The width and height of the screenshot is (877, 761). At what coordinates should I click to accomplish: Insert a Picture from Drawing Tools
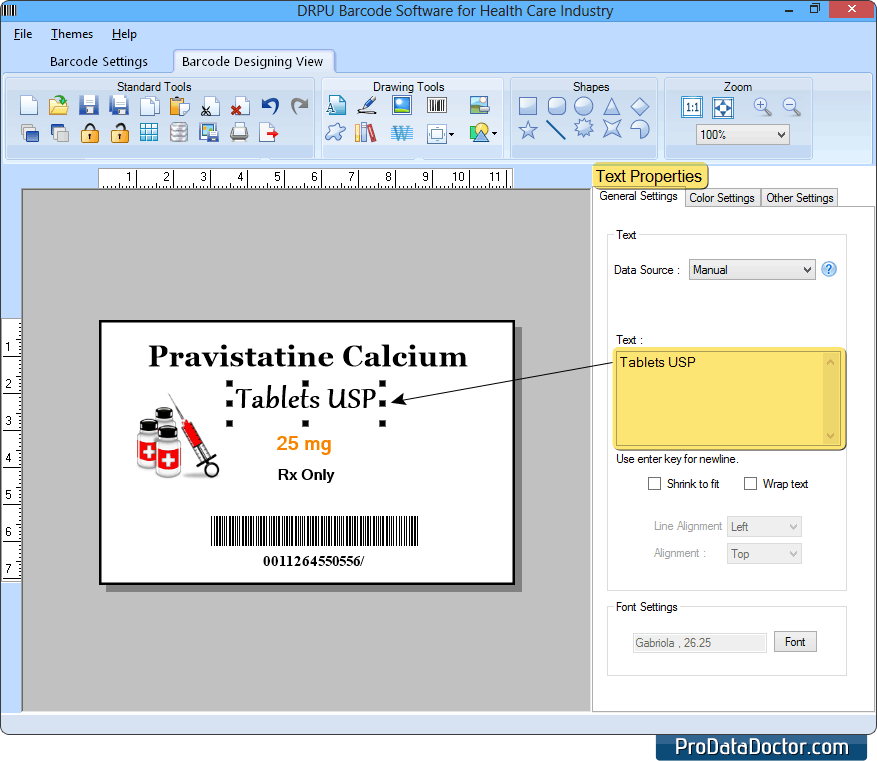tap(401, 105)
